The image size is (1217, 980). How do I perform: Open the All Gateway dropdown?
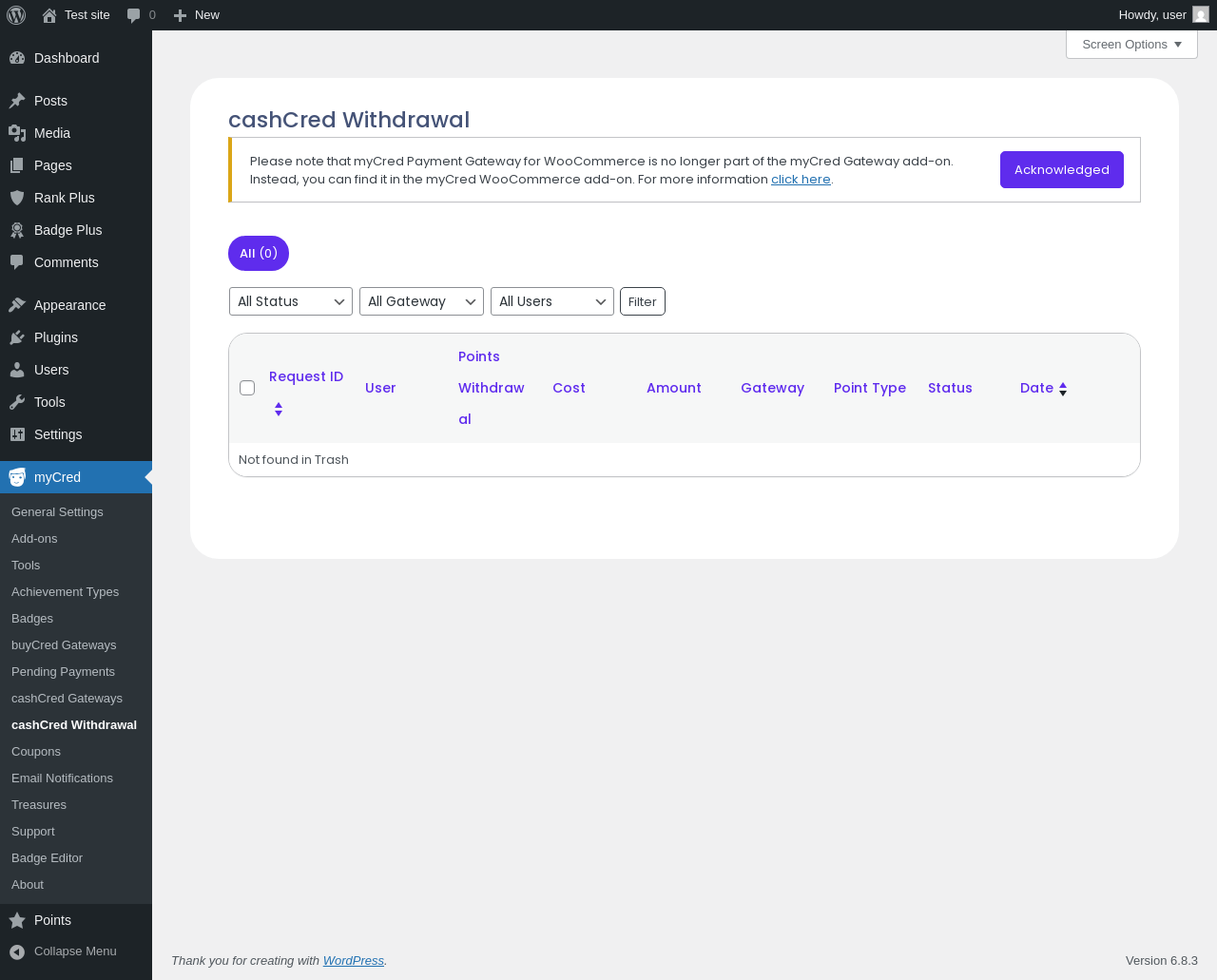(x=421, y=301)
